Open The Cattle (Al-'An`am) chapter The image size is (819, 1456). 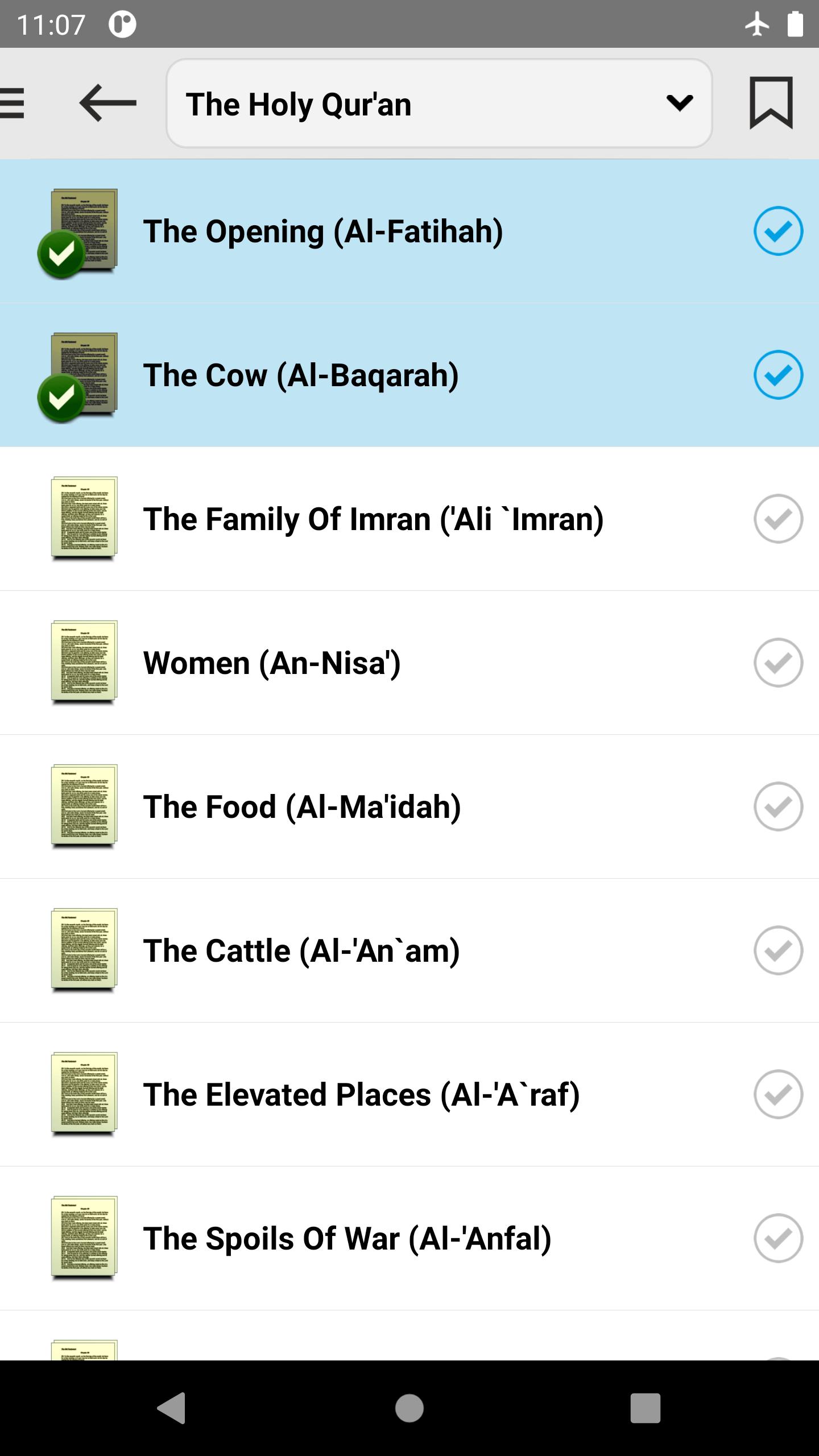click(x=409, y=950)
